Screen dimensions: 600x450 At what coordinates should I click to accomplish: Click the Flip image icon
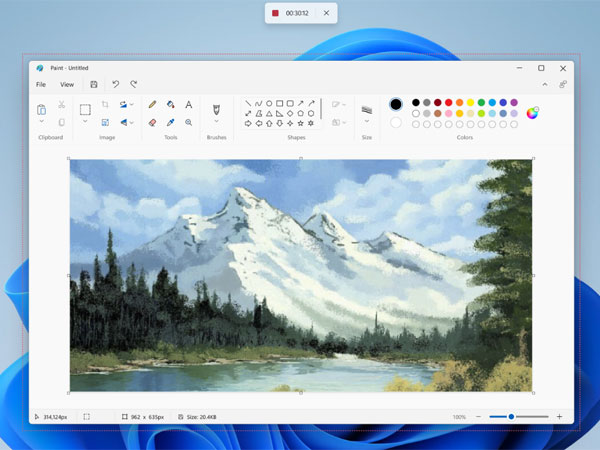[x=123, y=122]
